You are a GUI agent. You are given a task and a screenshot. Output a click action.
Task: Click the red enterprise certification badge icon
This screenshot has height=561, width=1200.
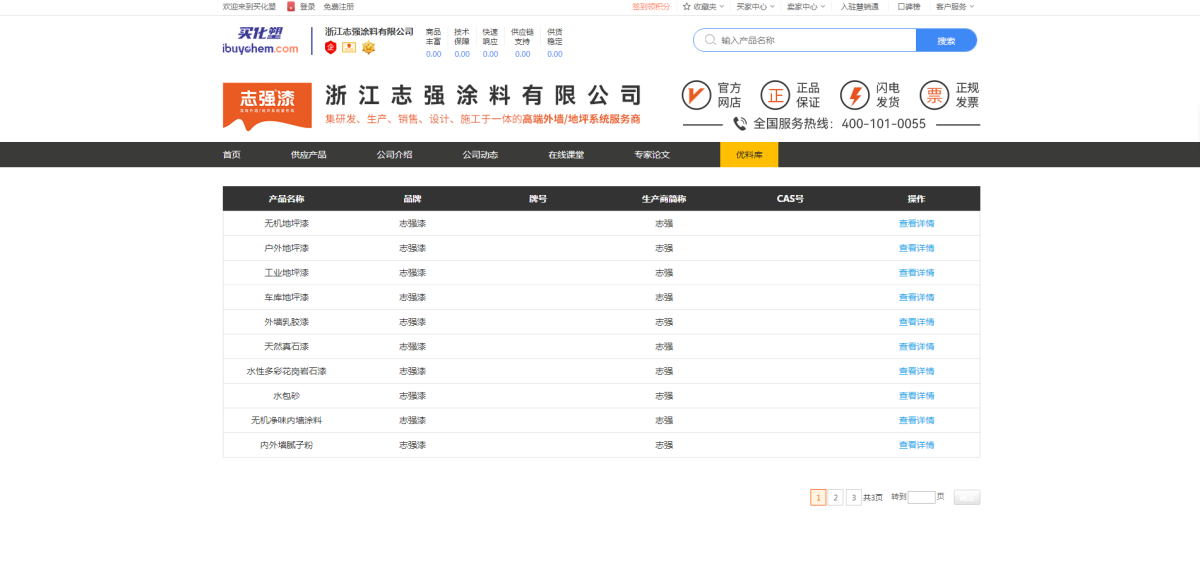(331, 47)
